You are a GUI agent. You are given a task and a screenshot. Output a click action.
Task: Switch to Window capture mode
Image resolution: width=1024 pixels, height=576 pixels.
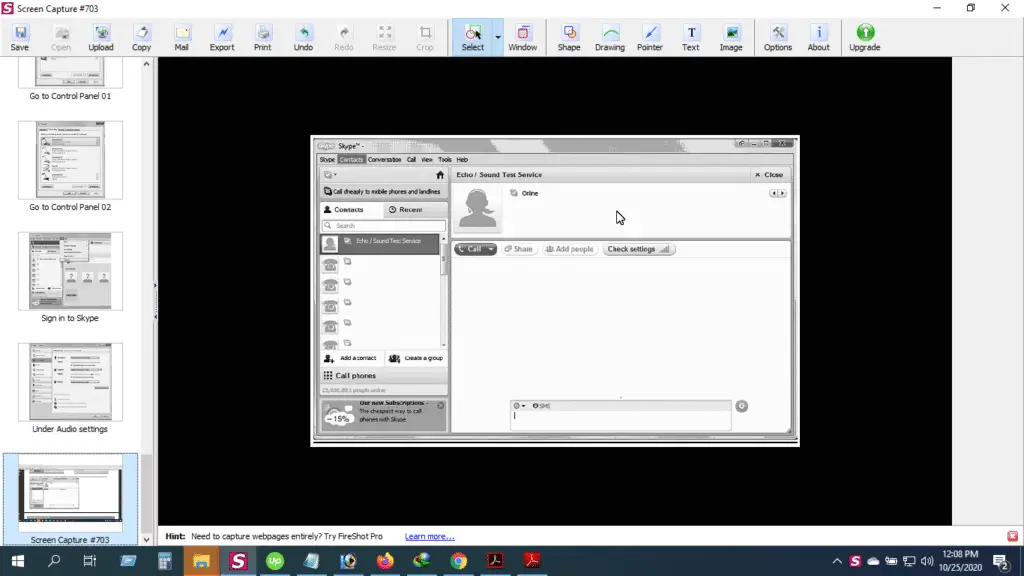[x=523, y=37]
